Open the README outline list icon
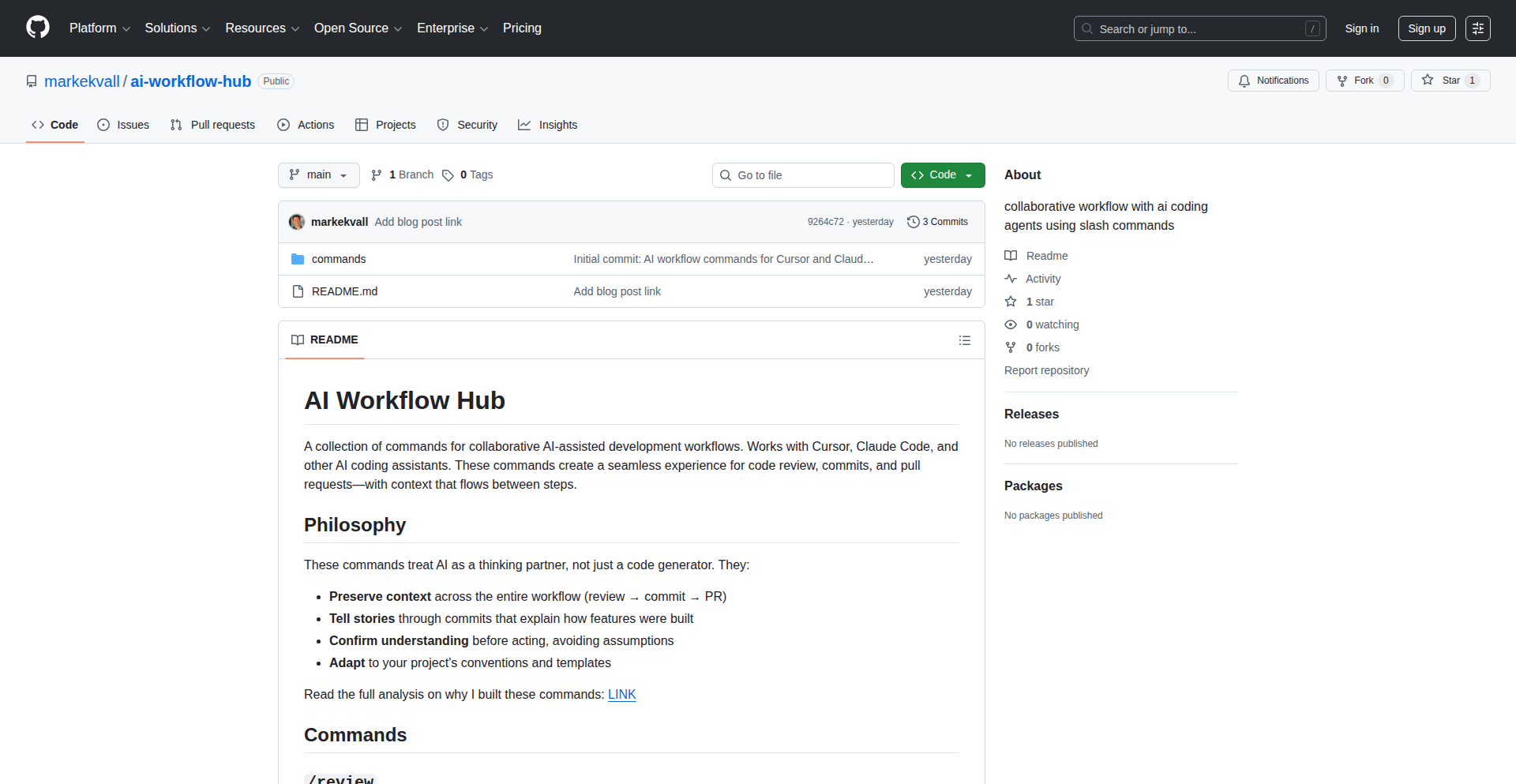 point(964,340)
